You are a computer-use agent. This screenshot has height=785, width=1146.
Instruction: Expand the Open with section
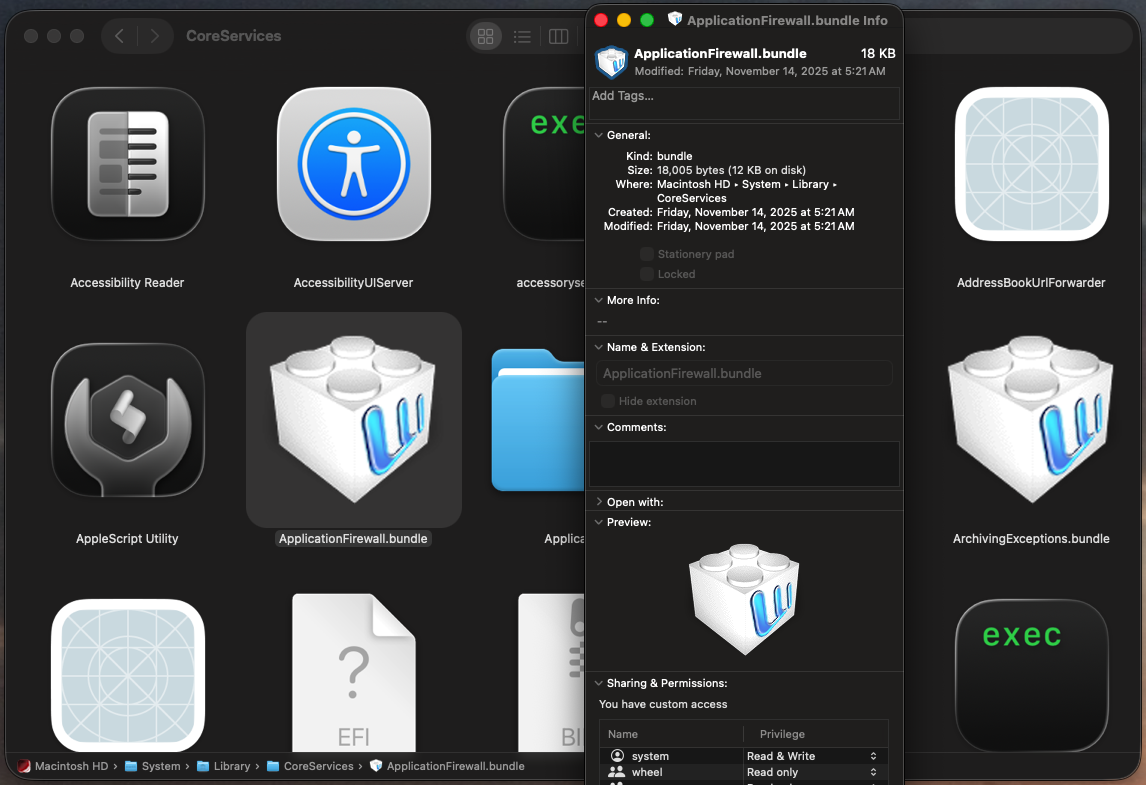[599, 502]
